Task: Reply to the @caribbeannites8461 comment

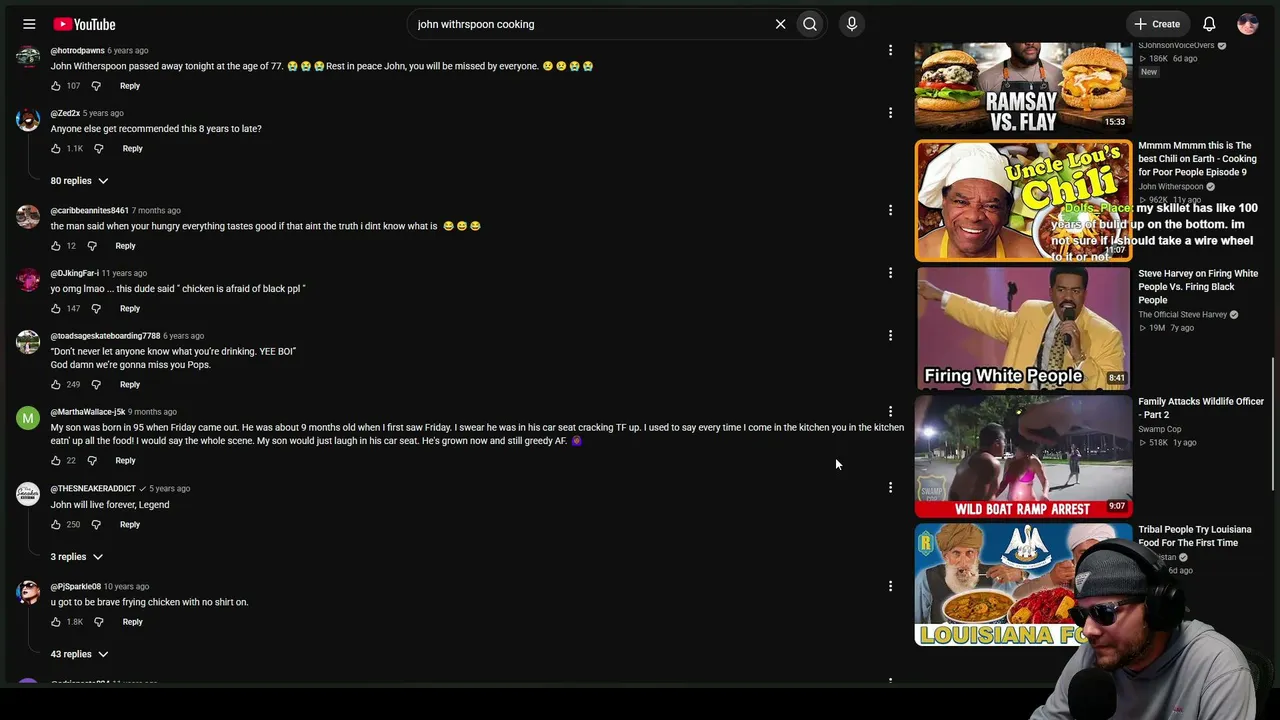Action: click(x=125, y=246)
